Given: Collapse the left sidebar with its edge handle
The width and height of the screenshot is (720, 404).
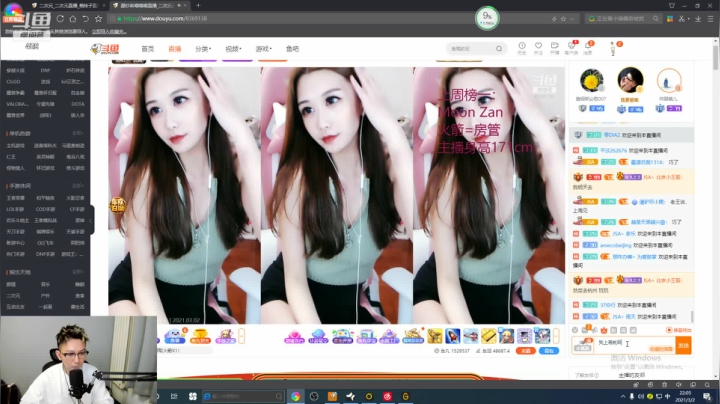Looking at the screenshot, I should (91, 220).
